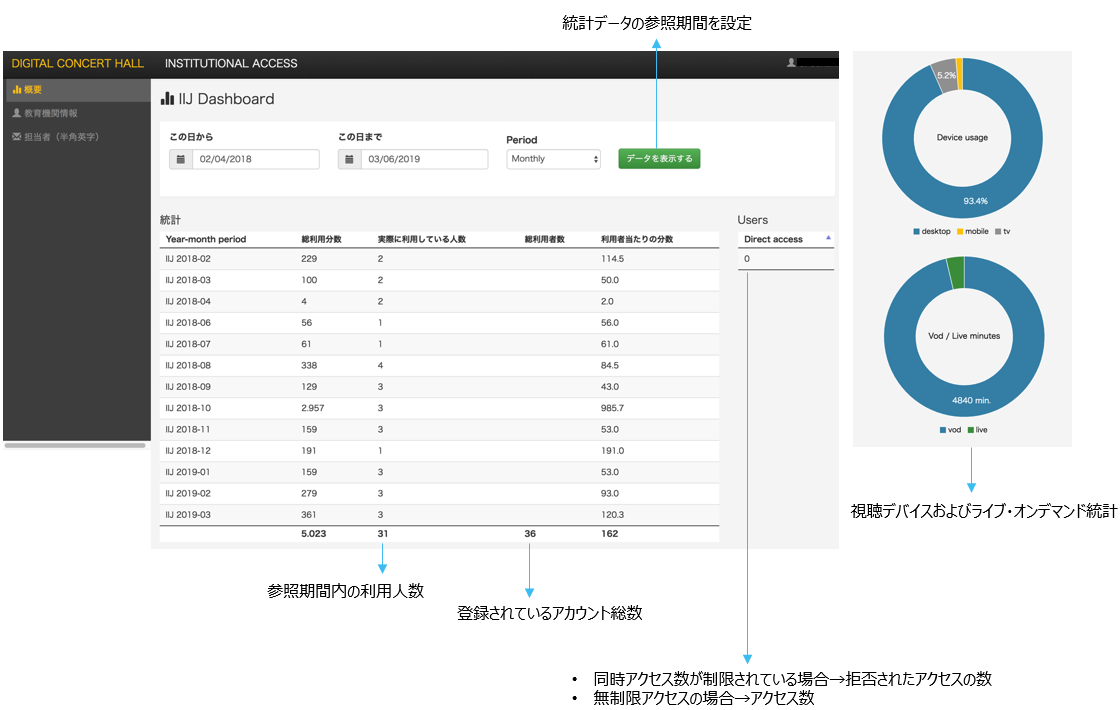Click the start date field 02/04/2018
The height and width of the screenshot is (710, 1120).
click(x=255, y=159)
